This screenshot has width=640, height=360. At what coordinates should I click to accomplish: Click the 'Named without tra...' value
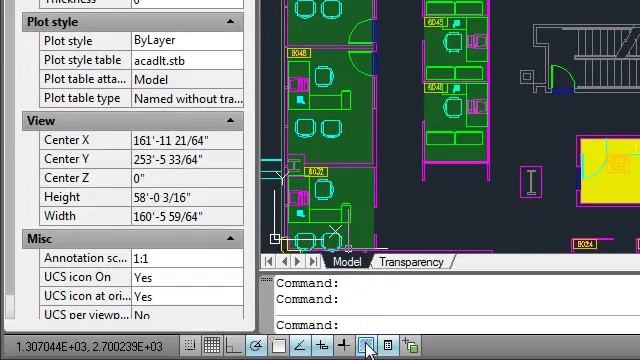point(187,98)
